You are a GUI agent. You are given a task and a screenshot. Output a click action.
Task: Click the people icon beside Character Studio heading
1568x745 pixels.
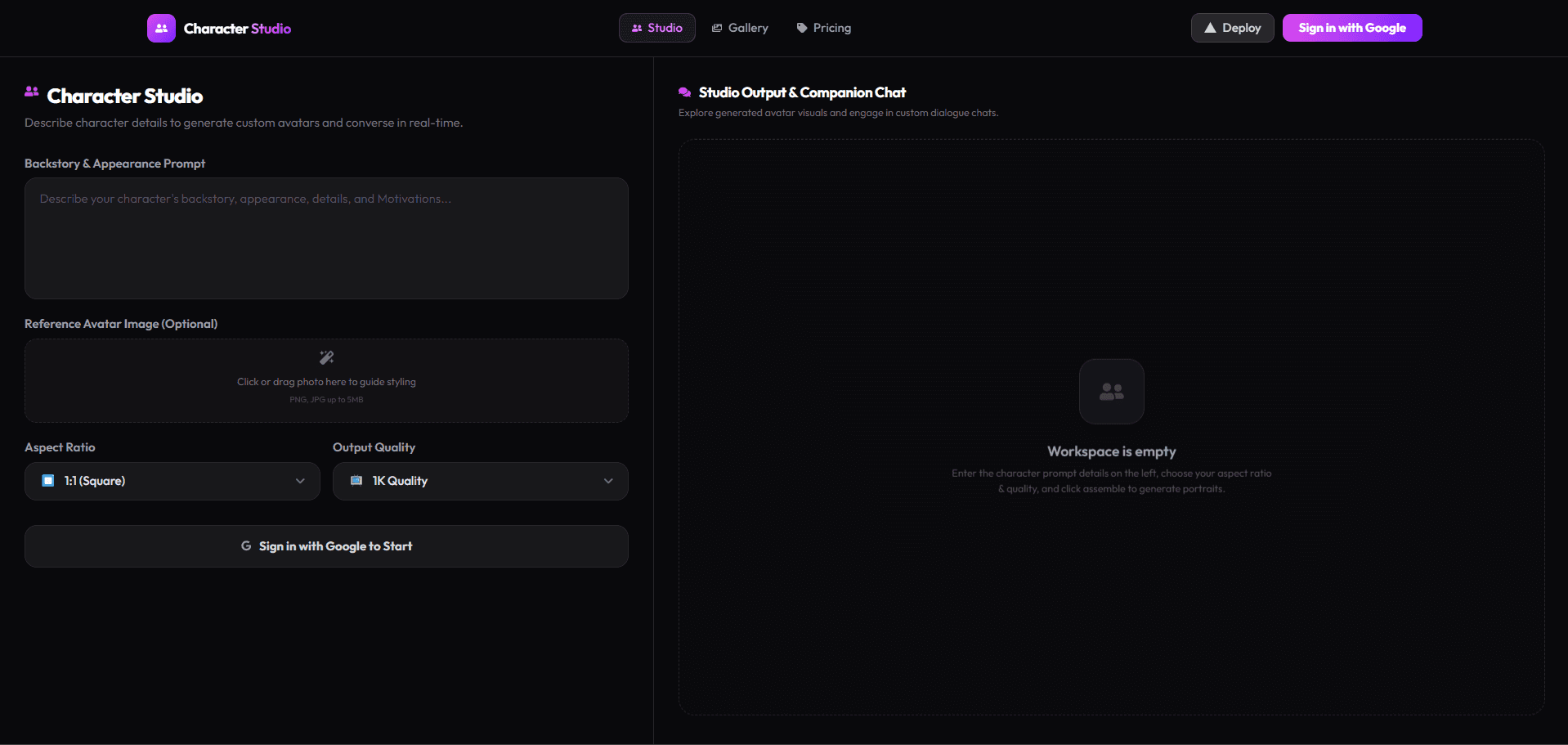tap(32, 92)
